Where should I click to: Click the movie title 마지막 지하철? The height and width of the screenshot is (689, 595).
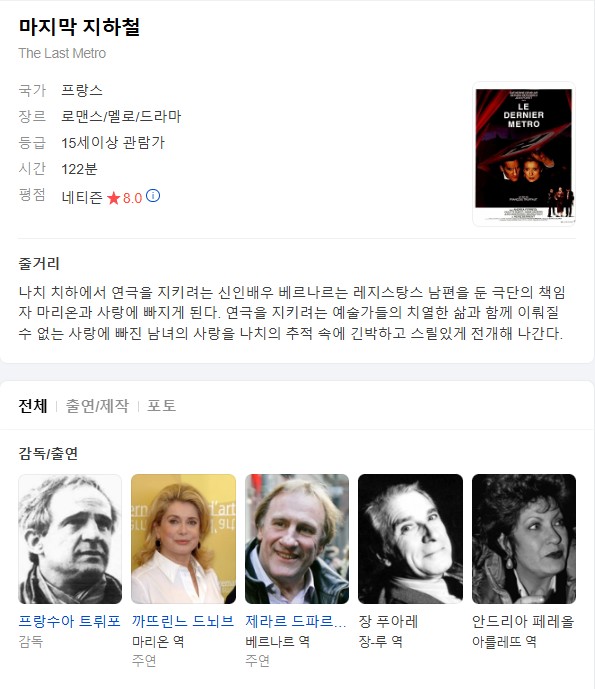80,26
